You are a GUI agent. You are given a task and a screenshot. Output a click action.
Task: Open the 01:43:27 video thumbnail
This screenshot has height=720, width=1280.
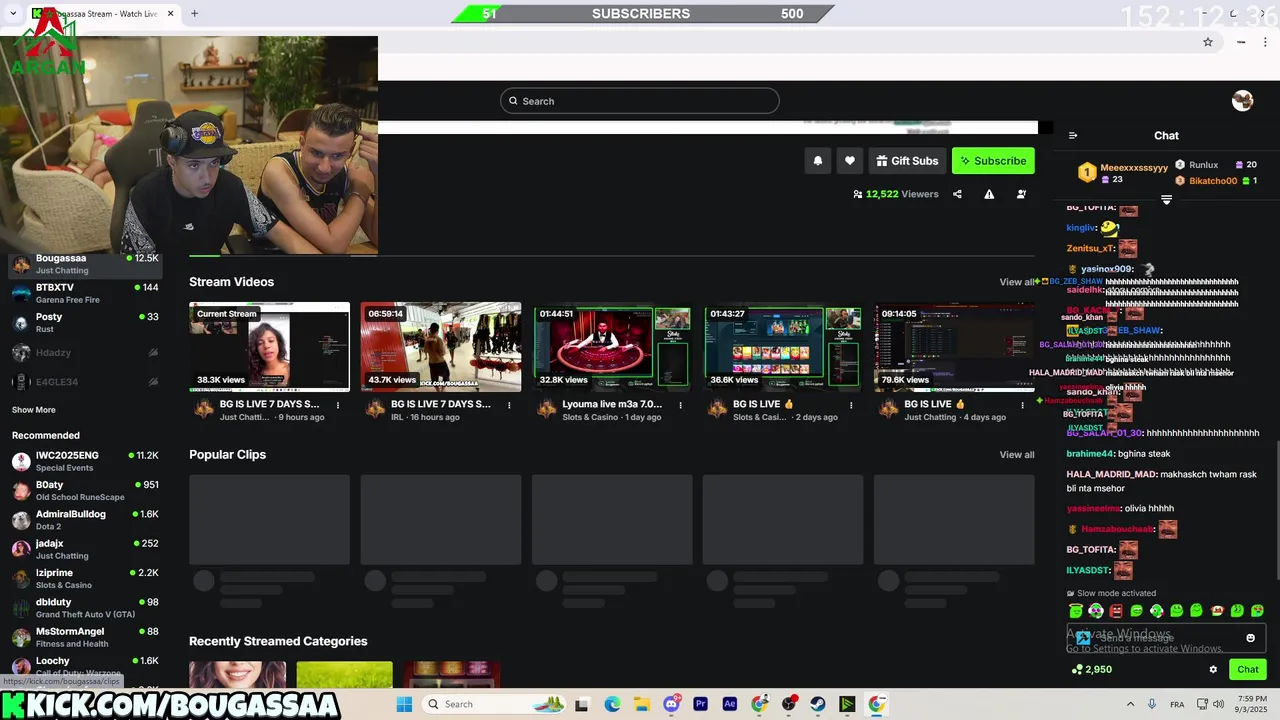[x=783, y=346]
